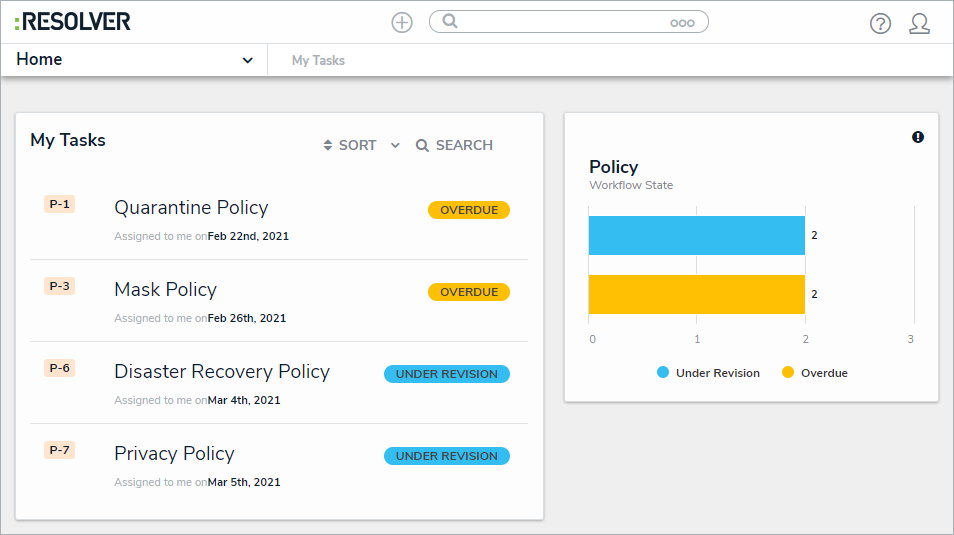
Task: Click Search in My Tasks panel
Action: coord(454,146)
